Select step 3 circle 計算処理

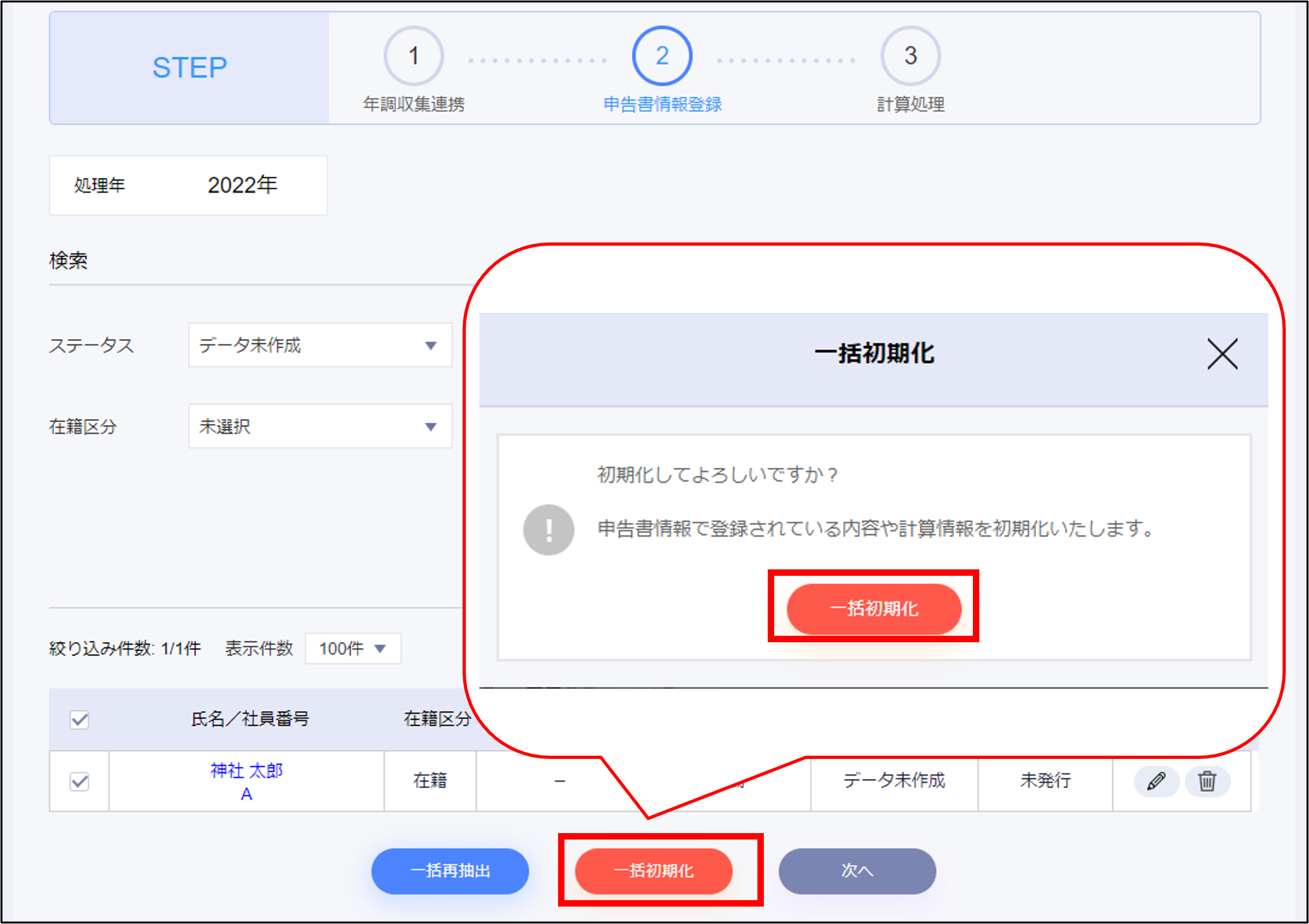point(910,56)
